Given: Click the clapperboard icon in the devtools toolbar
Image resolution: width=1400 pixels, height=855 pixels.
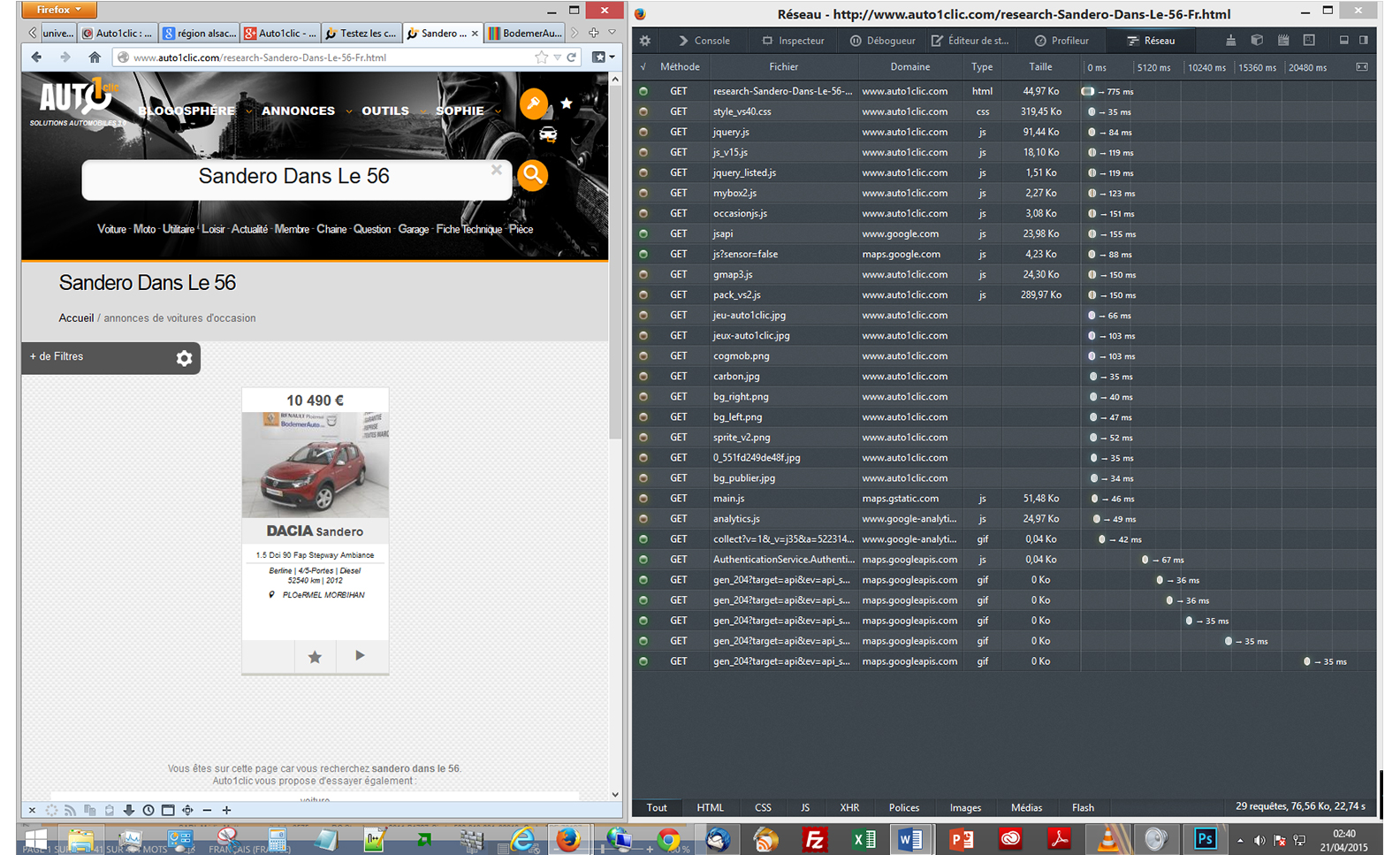Looking at the screenshot, I should (1283, 41).
